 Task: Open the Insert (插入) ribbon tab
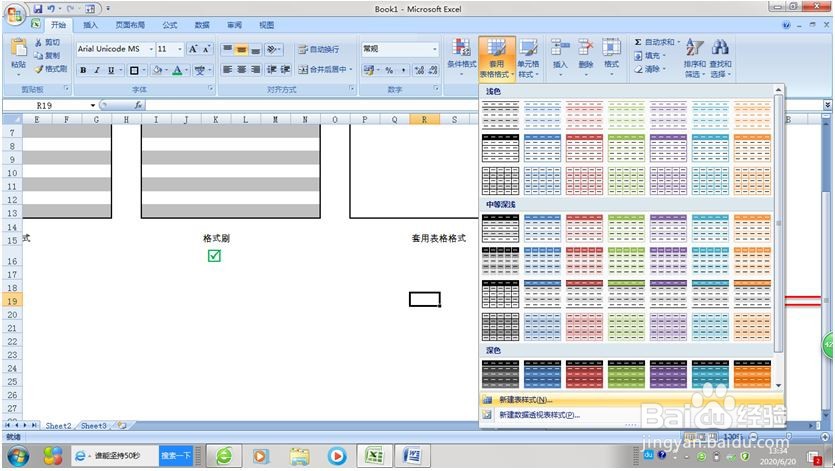tap(91, 25)
